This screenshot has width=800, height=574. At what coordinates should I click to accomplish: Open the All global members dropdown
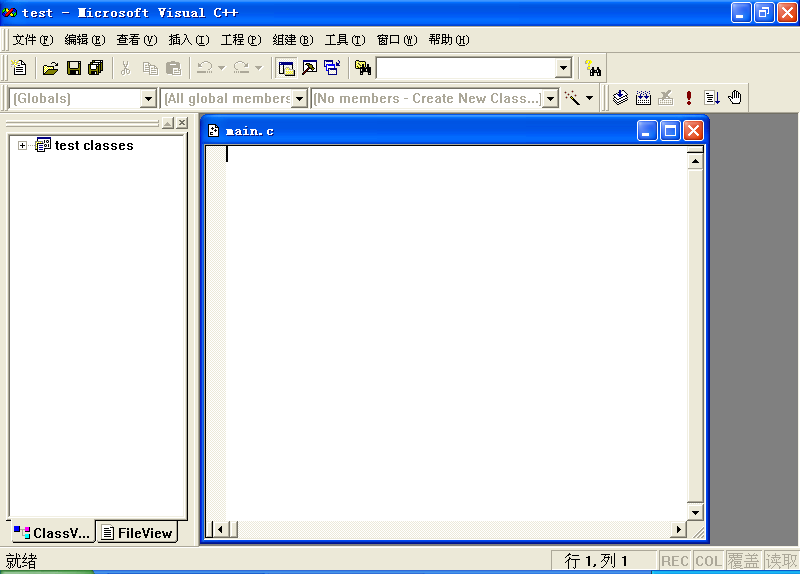click(x=299, y=98)
